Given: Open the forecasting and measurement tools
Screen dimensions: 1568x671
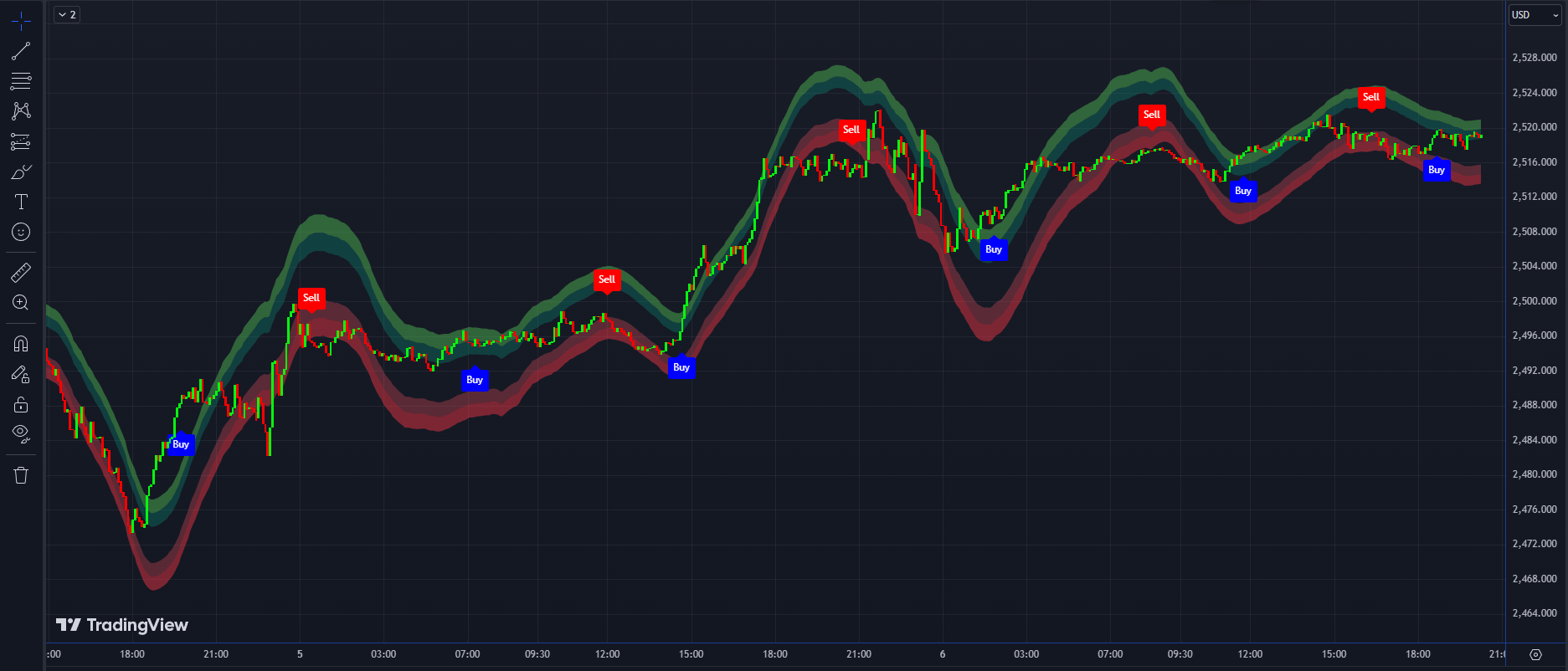Looking at the screenshot, I should coord(21,141).
